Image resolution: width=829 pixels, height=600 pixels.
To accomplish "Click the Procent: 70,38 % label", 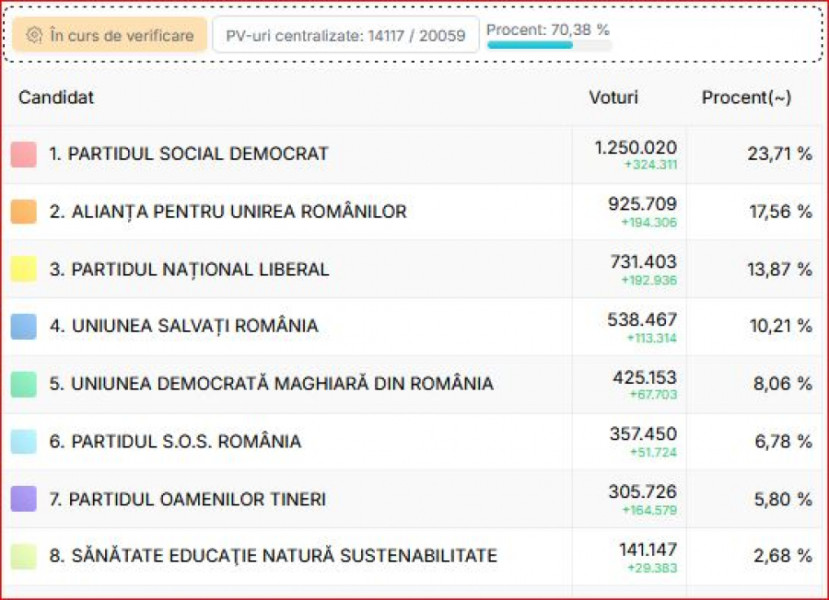I will [x=548, y=30].
